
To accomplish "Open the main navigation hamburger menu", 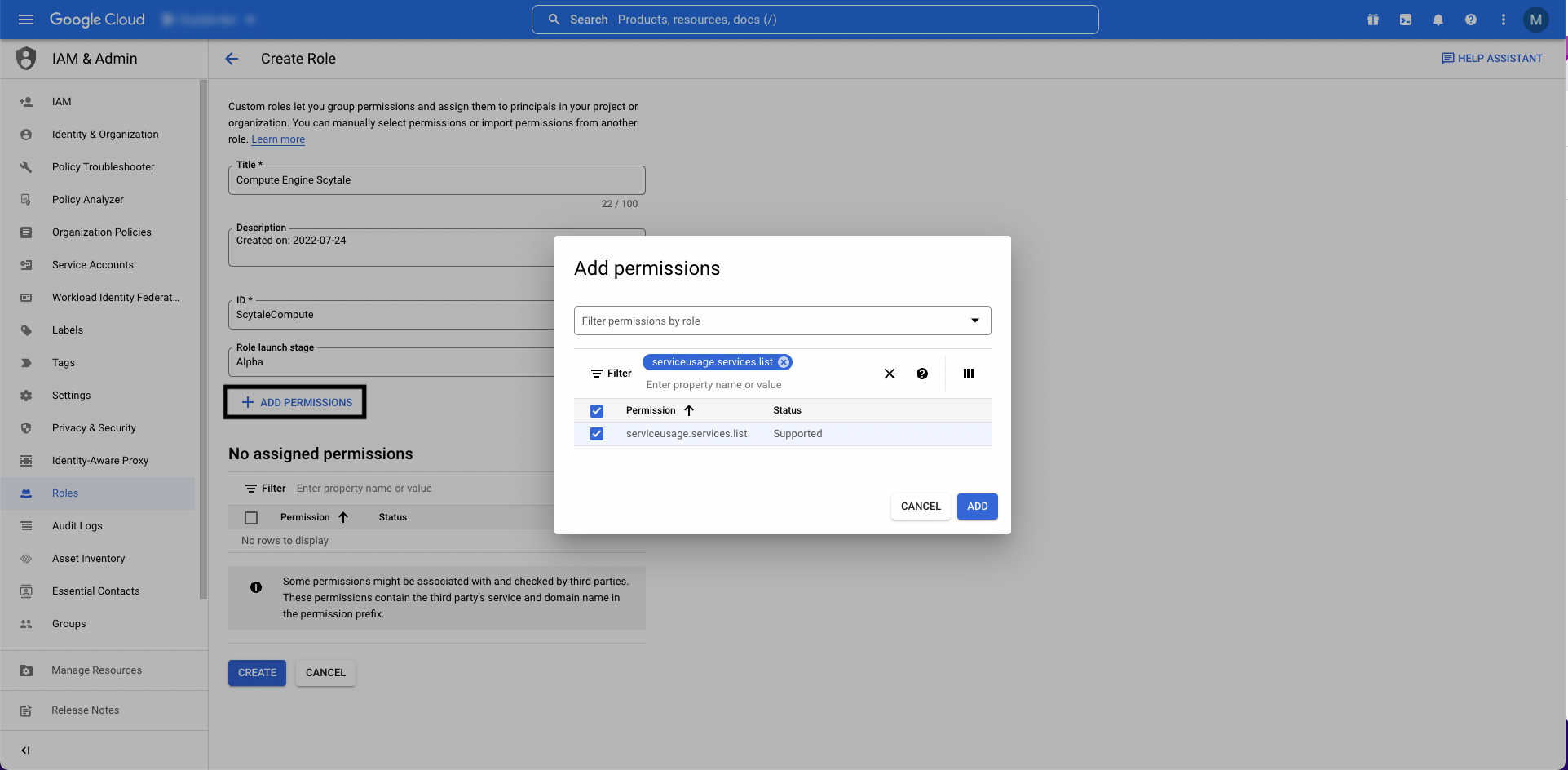I will [26, 20].
